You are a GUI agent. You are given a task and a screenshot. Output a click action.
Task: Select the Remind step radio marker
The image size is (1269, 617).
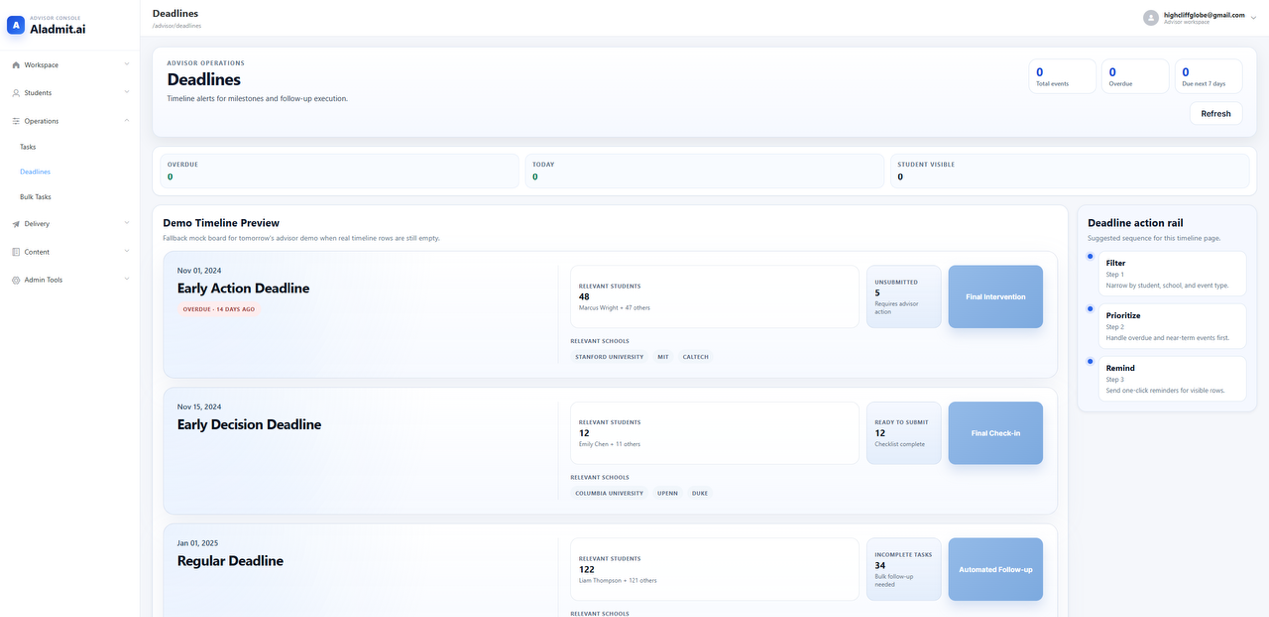pos(1090,362)
